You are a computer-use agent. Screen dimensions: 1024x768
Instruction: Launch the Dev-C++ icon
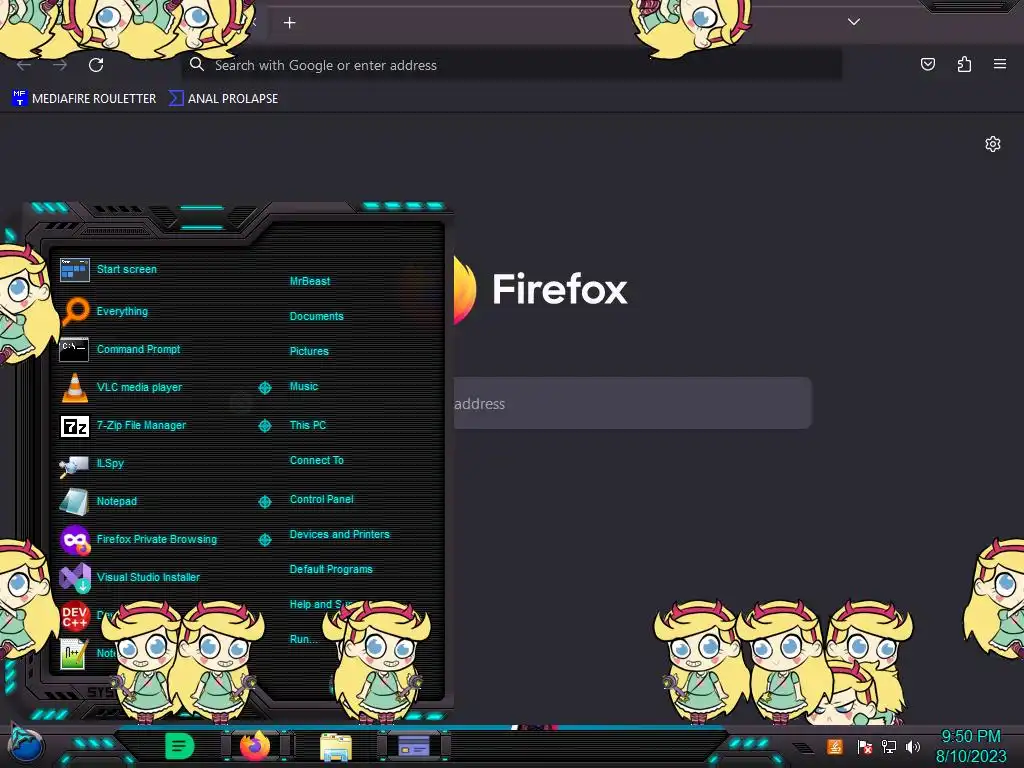click(74, 616)
